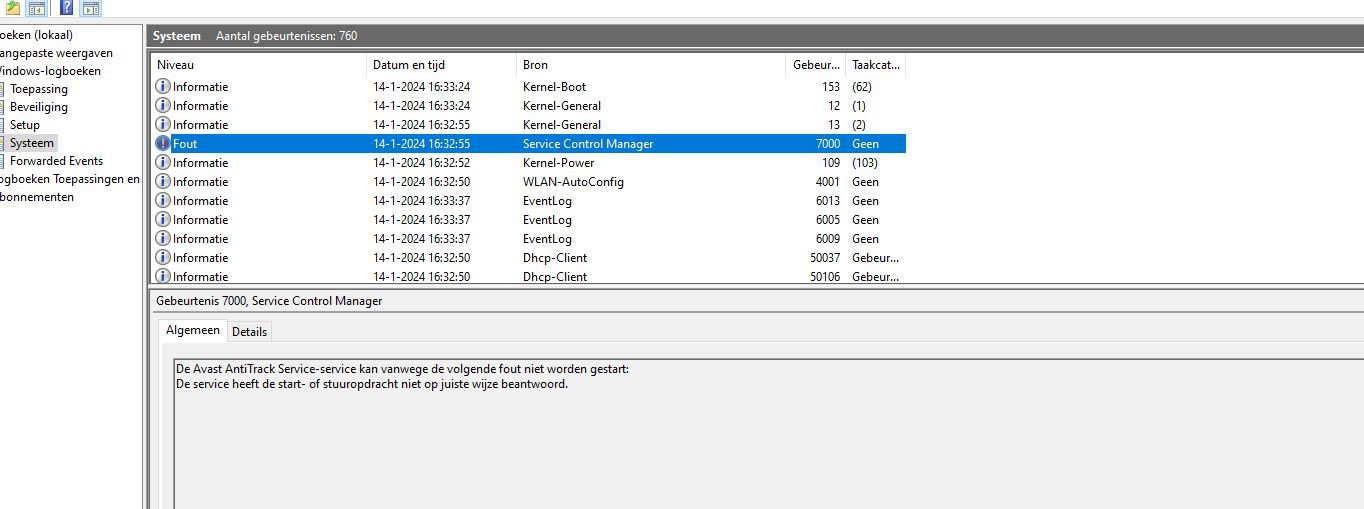The width and height of the screenshot is (1364, 509).
Task: Click the task category (103) cell
Action: 865,163
